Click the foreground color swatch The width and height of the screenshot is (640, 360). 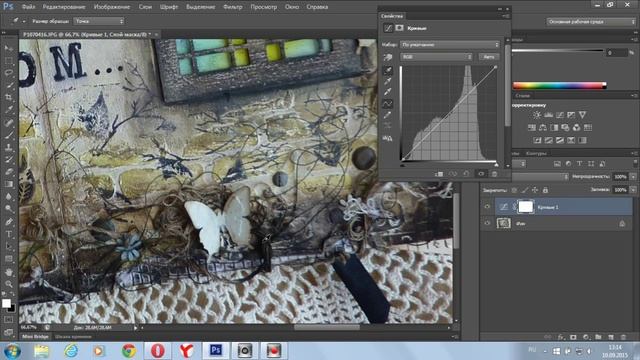[x=6, y=304]
